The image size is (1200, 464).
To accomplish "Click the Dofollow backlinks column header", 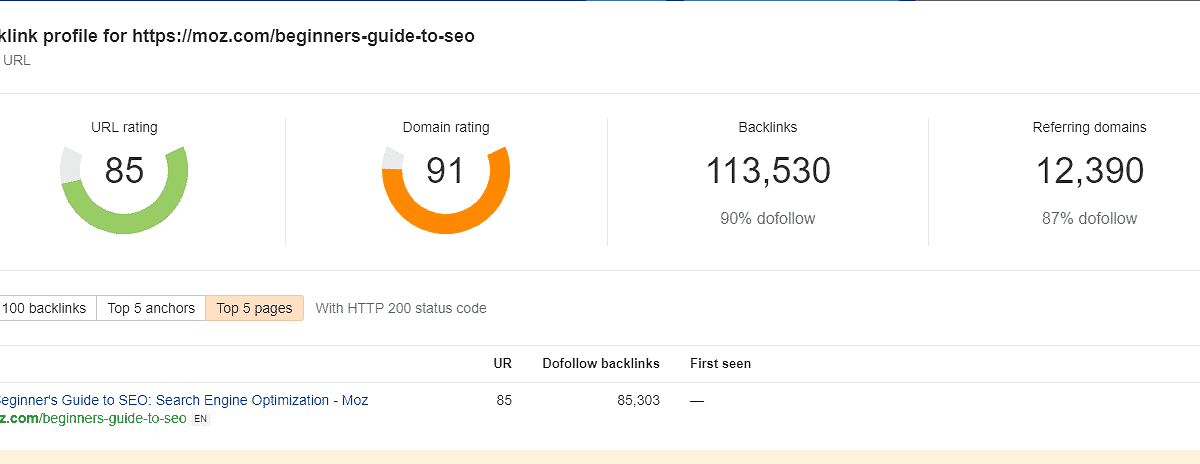I will pyautogui.click(x=601, y=363).
